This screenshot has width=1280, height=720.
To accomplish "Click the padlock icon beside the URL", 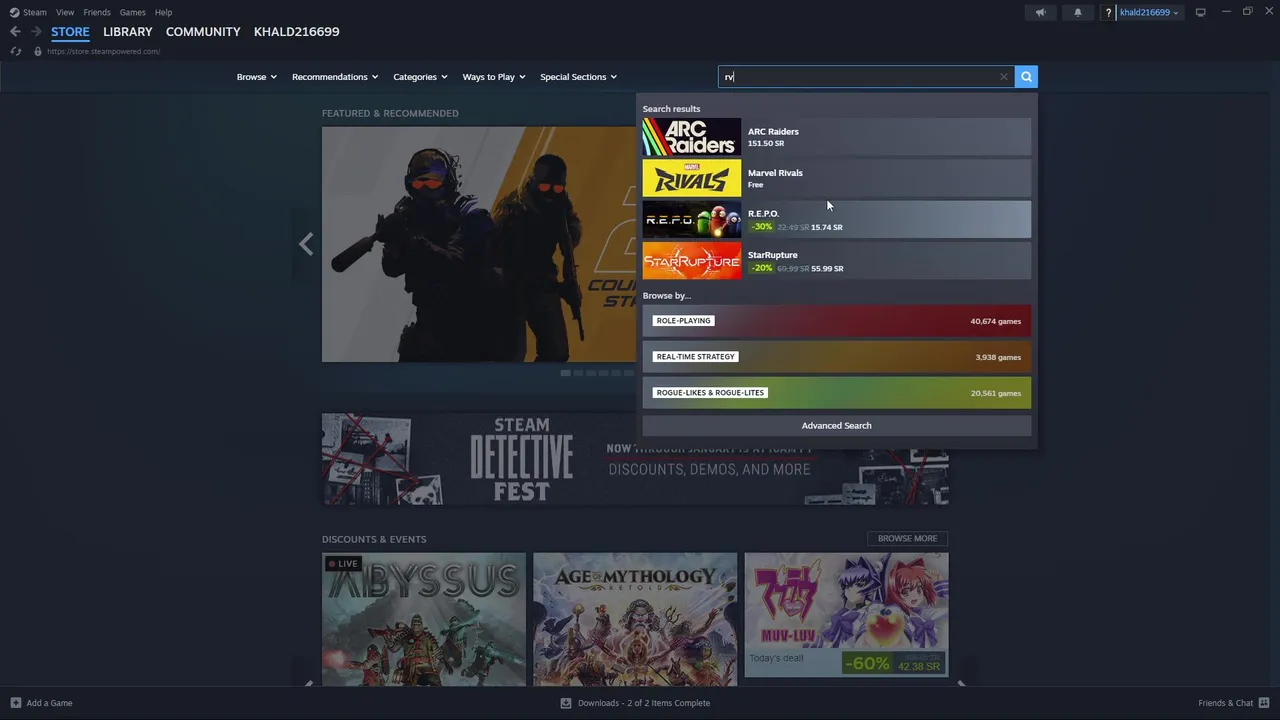I will point(38,51).
